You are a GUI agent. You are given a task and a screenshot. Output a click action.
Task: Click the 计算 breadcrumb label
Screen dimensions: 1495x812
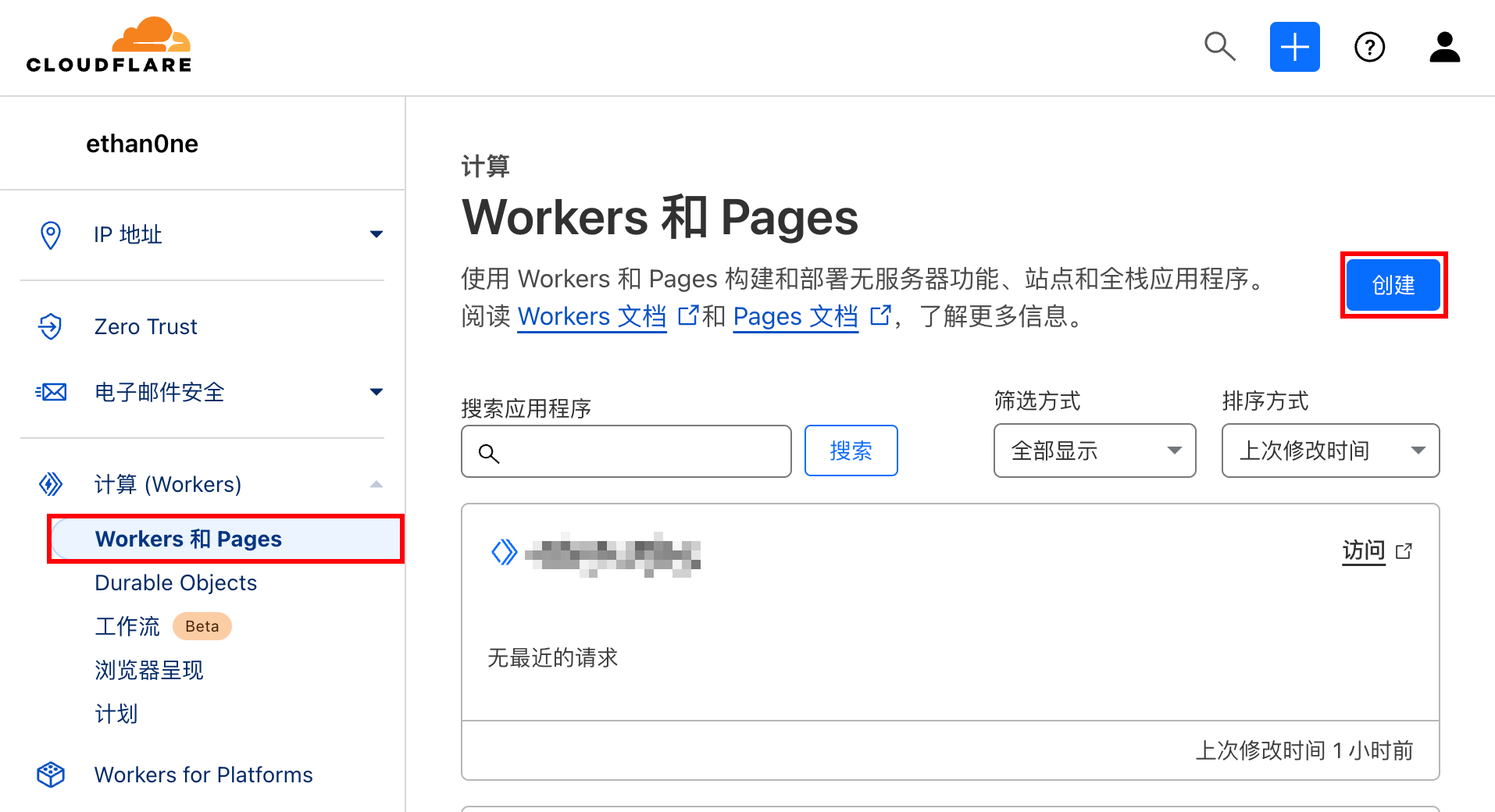click(485, 166)
